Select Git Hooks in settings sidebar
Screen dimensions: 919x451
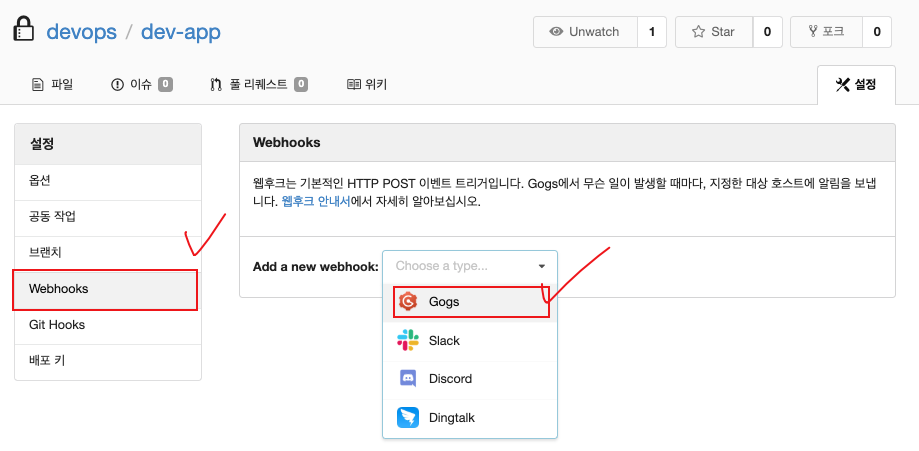pos(108,325)
